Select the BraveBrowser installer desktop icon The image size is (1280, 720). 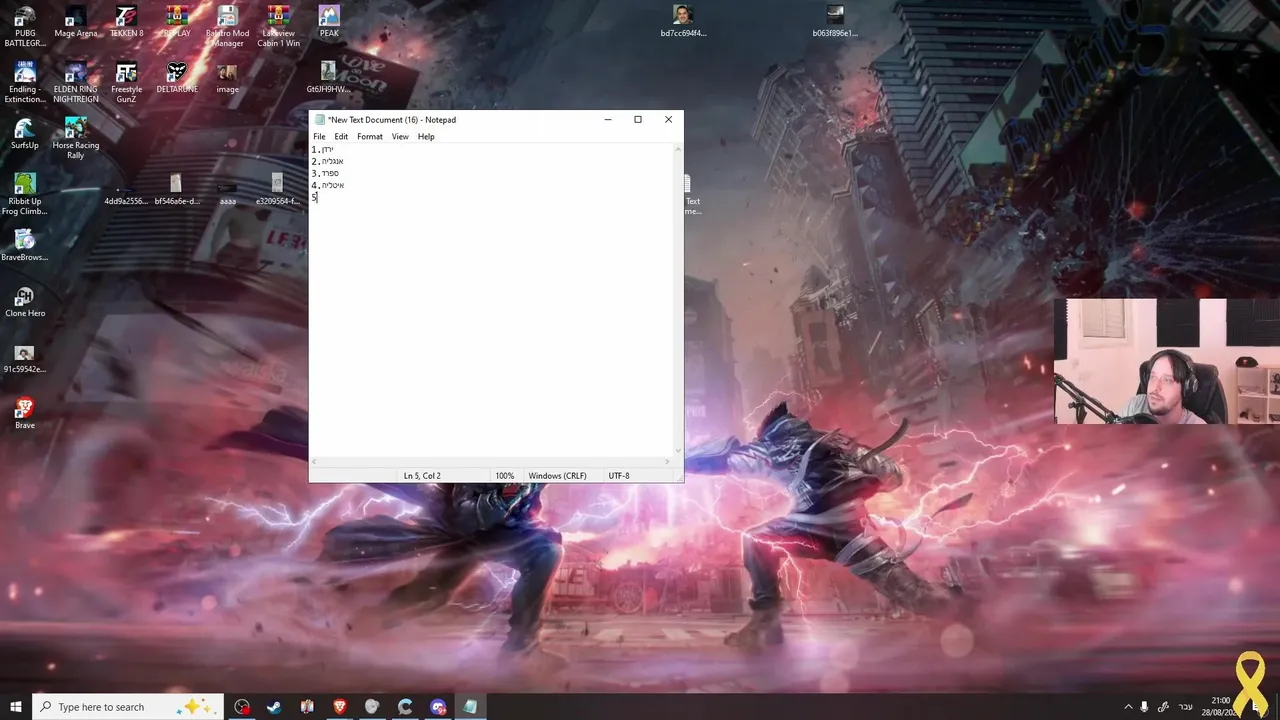[x=25, y=246]
